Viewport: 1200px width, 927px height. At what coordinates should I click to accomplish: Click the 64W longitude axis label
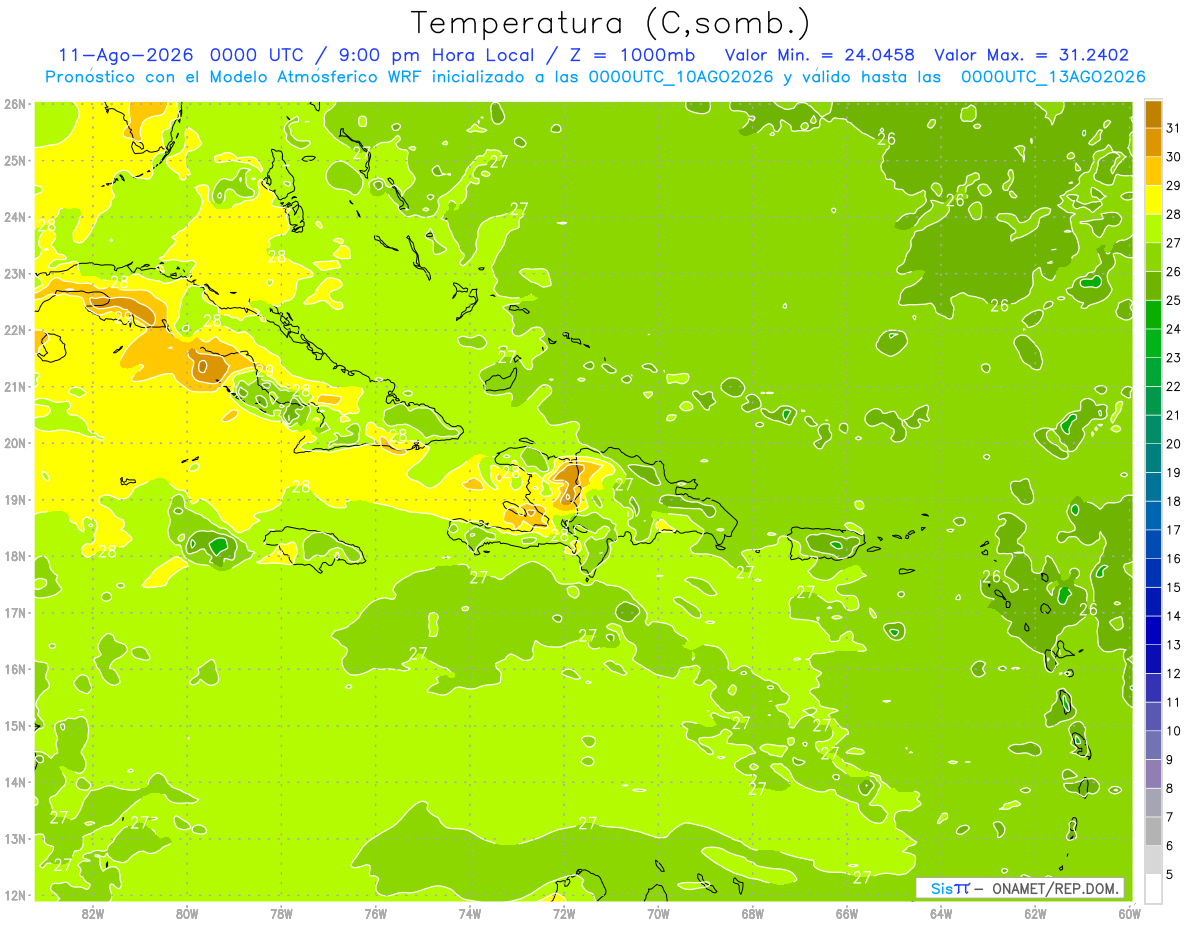[x=941, y=914]
